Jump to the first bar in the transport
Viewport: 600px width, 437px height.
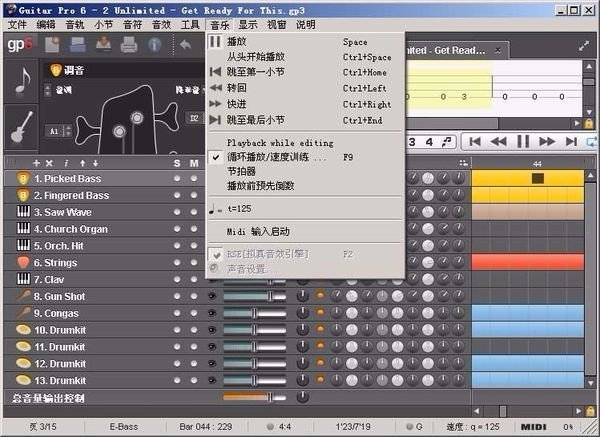[475, 142]
